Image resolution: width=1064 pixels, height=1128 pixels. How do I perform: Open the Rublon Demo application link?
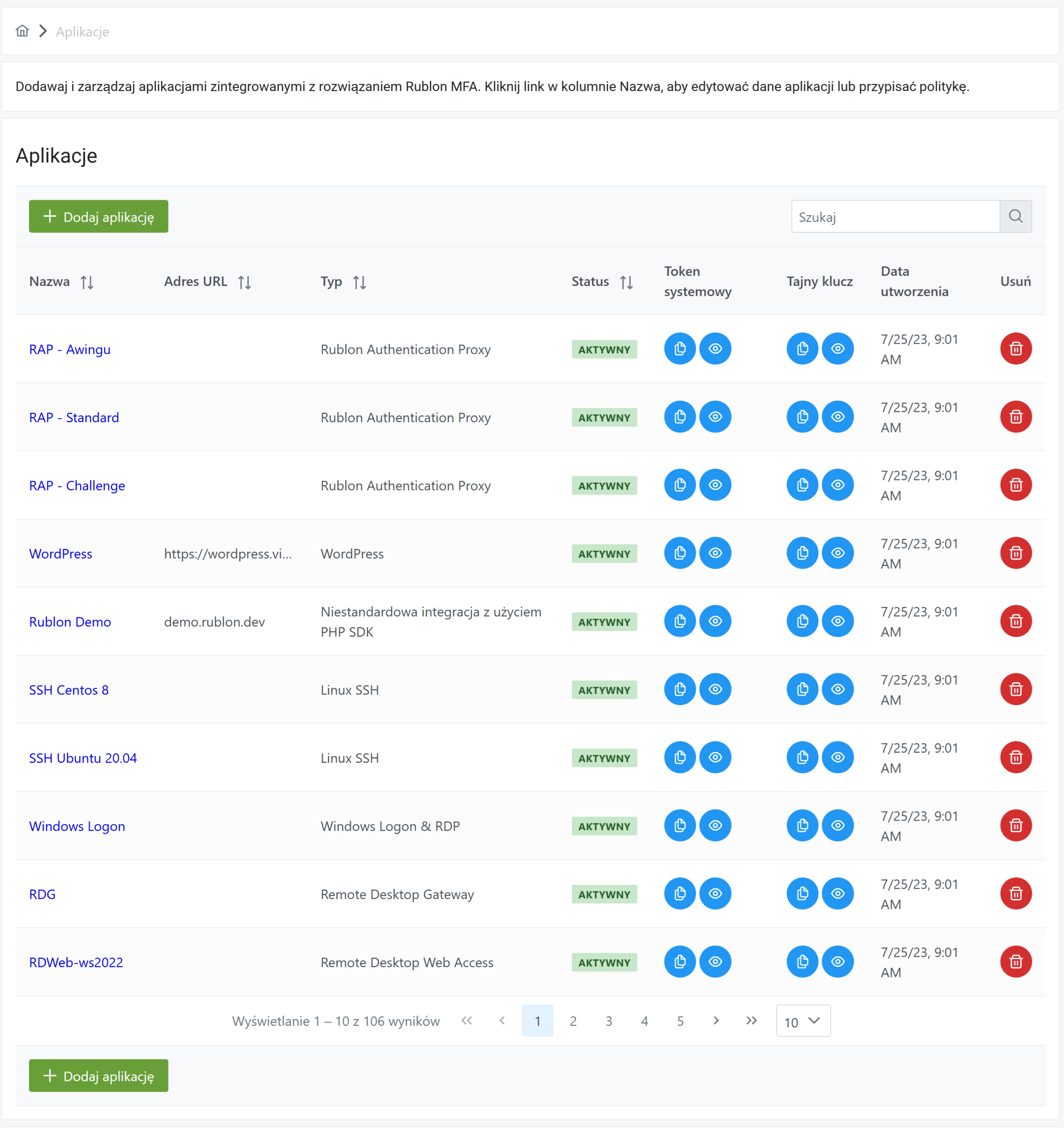70,622
